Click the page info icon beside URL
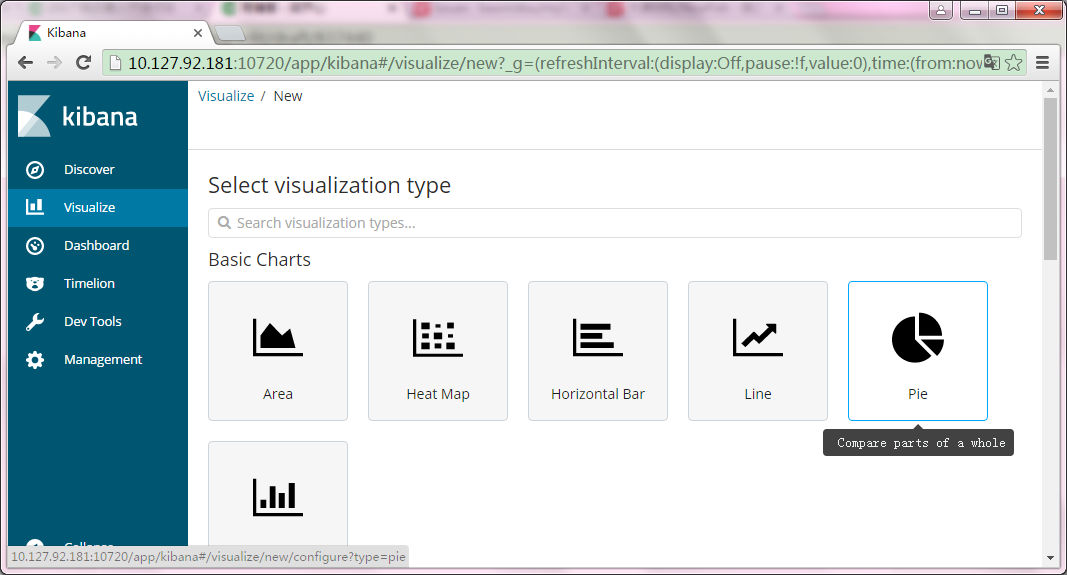This screenshot has height=575, width=1067. tap(115, 63)
